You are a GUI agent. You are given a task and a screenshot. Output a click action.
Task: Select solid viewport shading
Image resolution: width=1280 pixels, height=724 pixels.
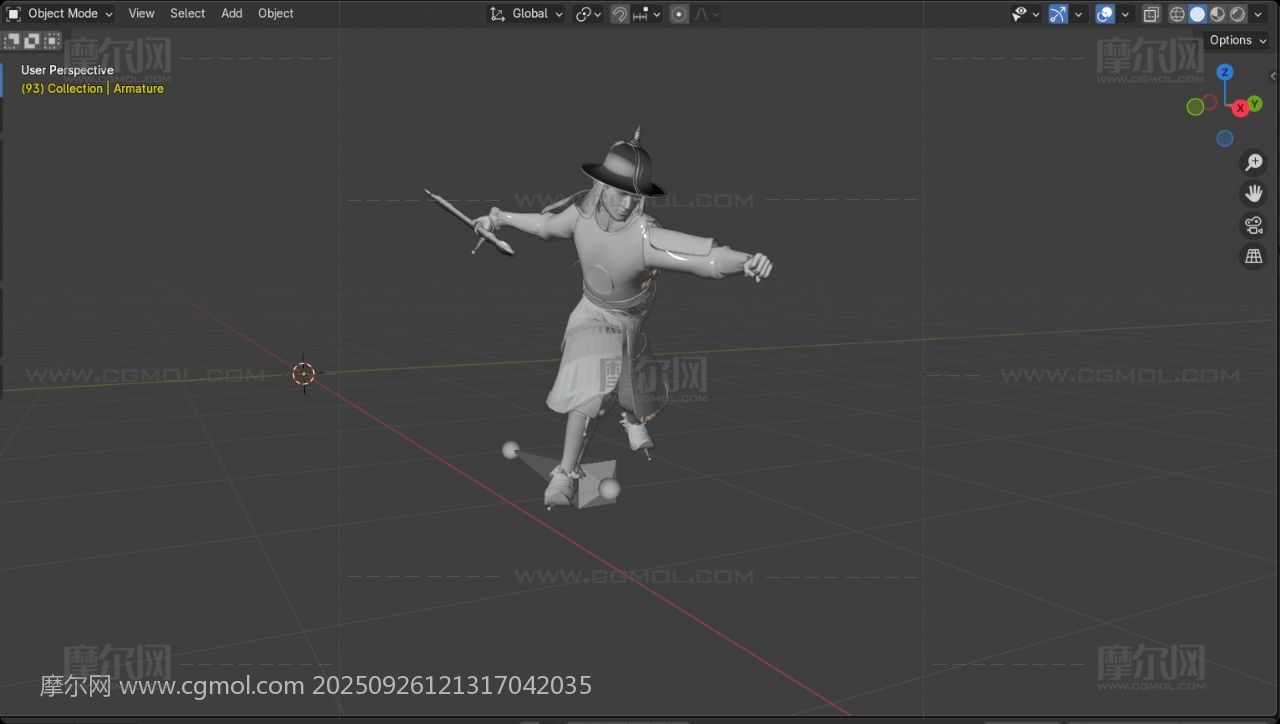pos(1197,14)
